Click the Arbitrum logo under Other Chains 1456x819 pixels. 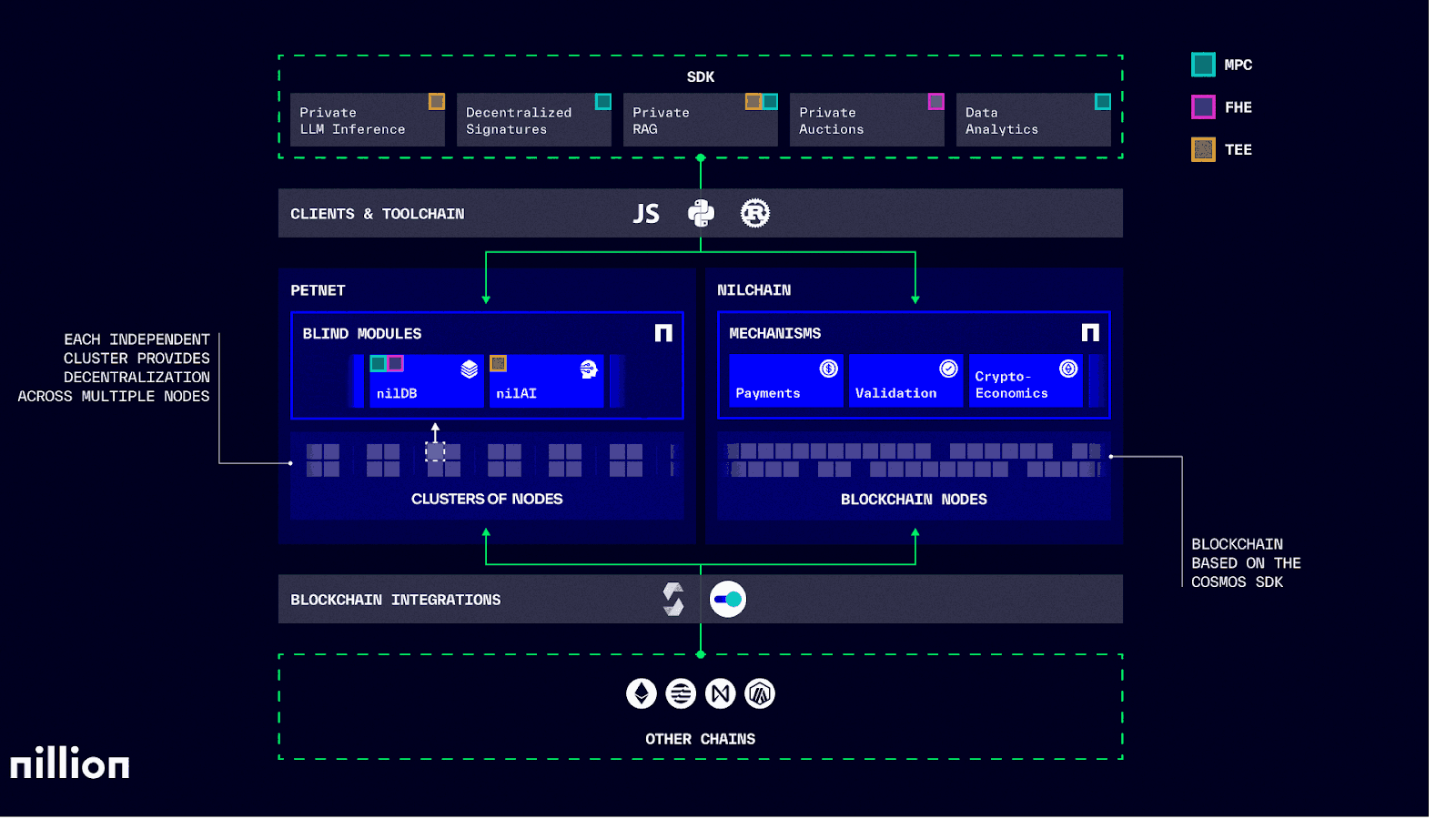tap(760, 694)
